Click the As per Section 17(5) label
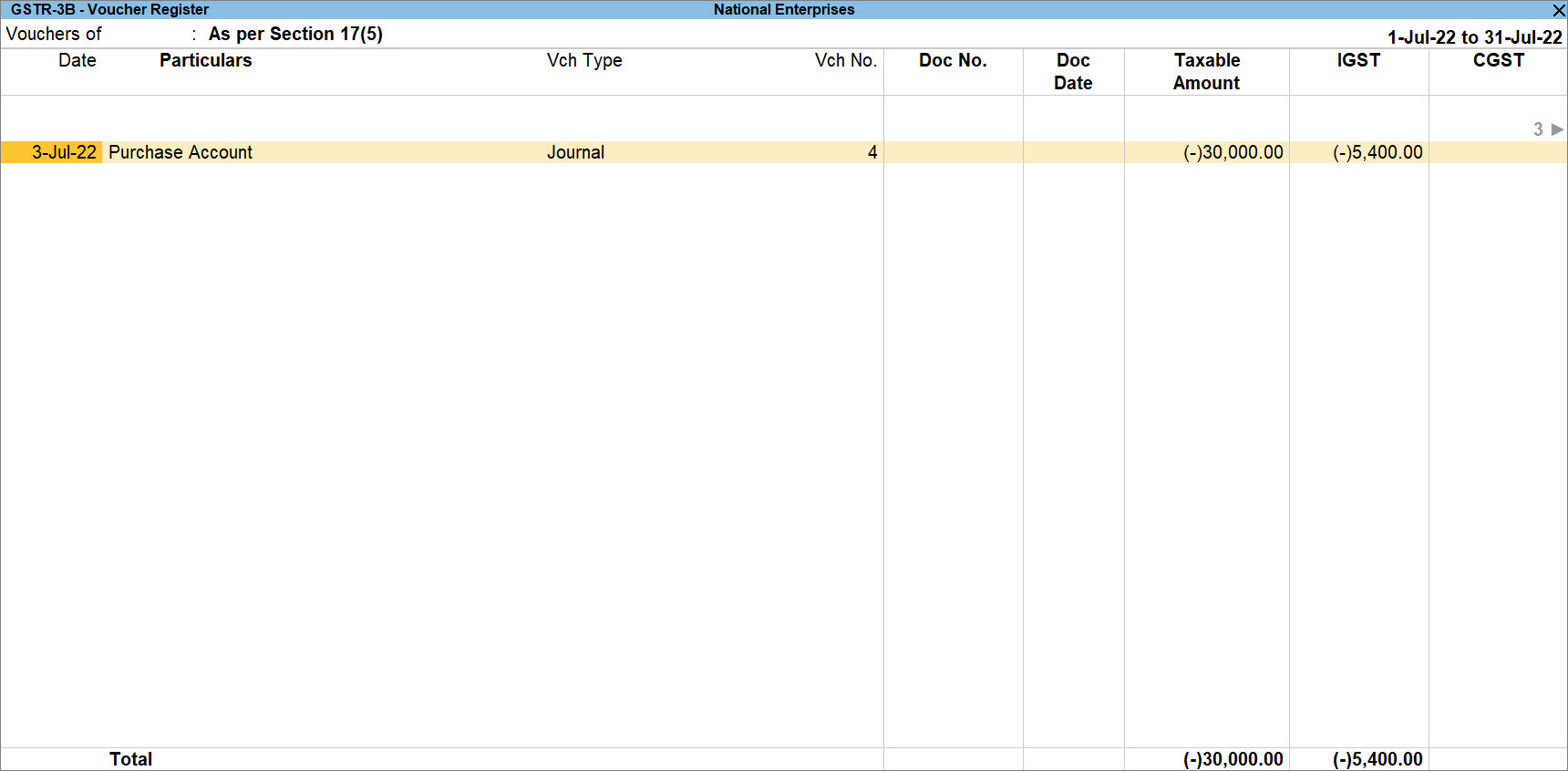Viewport: 1568px width, 771px height. coord(295,34)
